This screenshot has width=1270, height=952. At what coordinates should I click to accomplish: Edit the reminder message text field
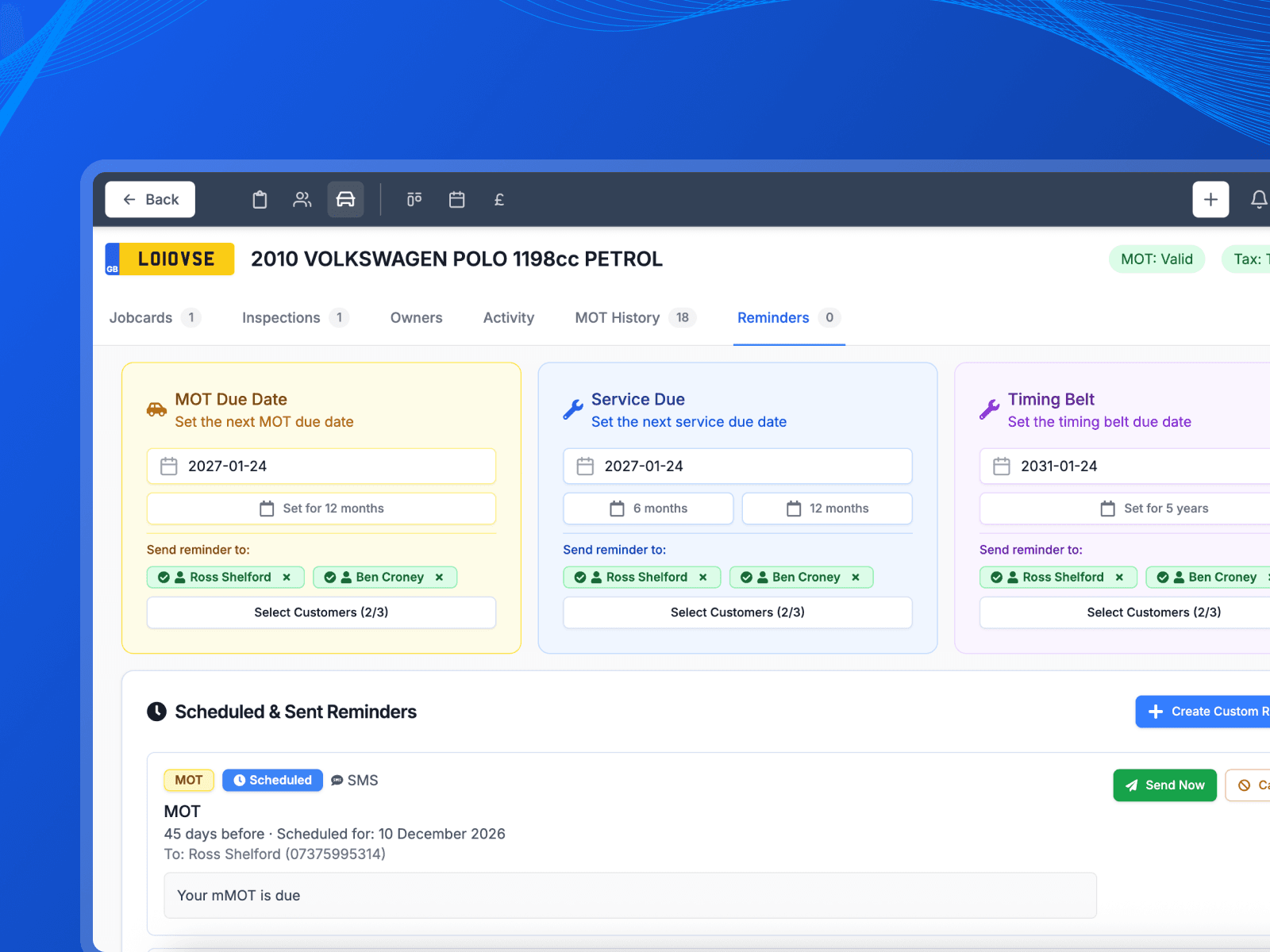pyautogui.click(x=629, y=895)
